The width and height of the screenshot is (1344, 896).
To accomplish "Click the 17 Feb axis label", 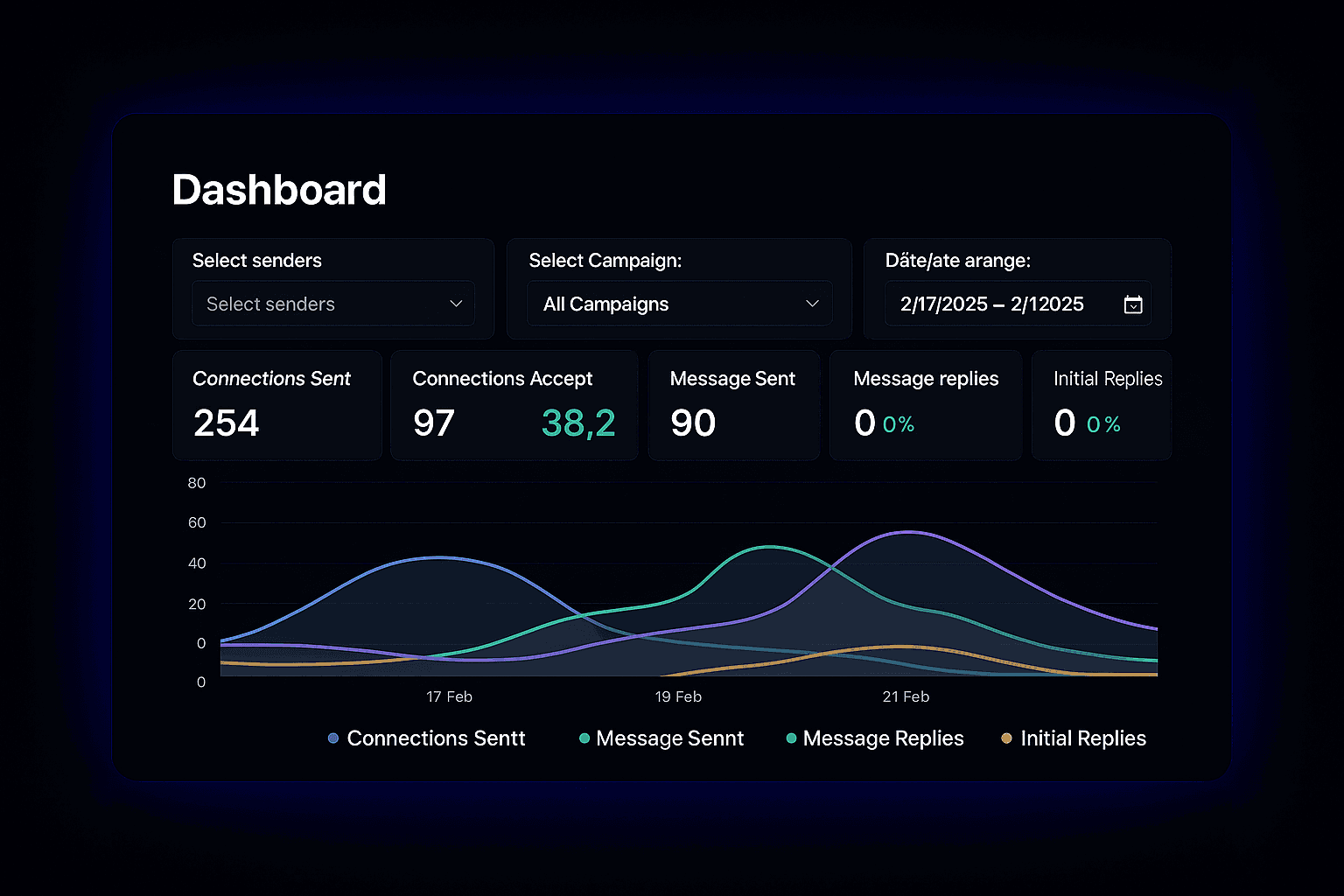I will click(449, 696).
